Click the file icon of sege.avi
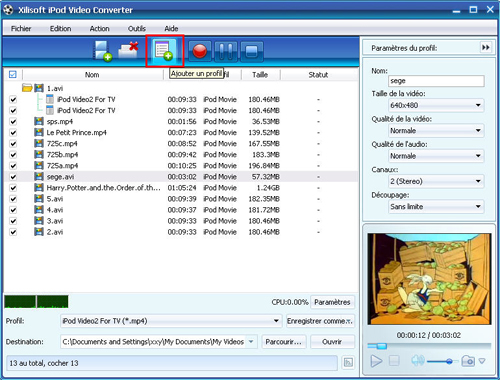Viewport: 500px width, 380px height. [39, 176]
